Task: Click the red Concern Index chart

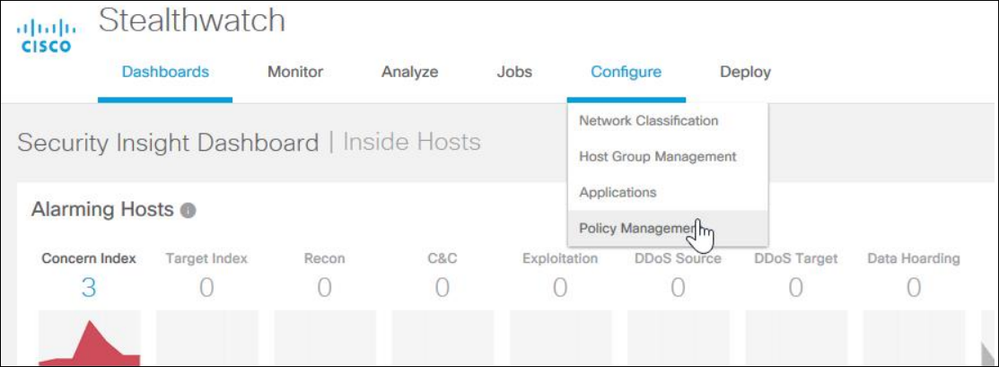Action: pos(89,342)
